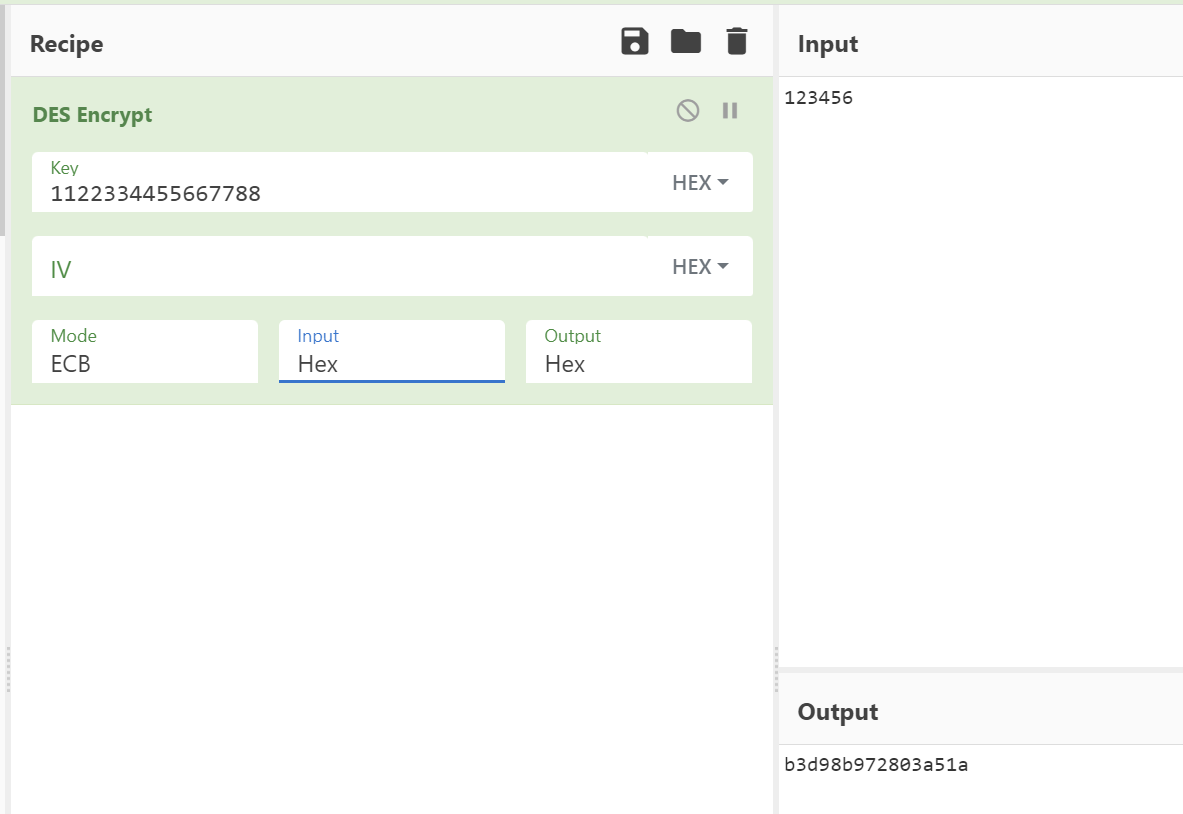Save the current recipe
This screenshot has height=814, width=1183.
pos(635,42)
